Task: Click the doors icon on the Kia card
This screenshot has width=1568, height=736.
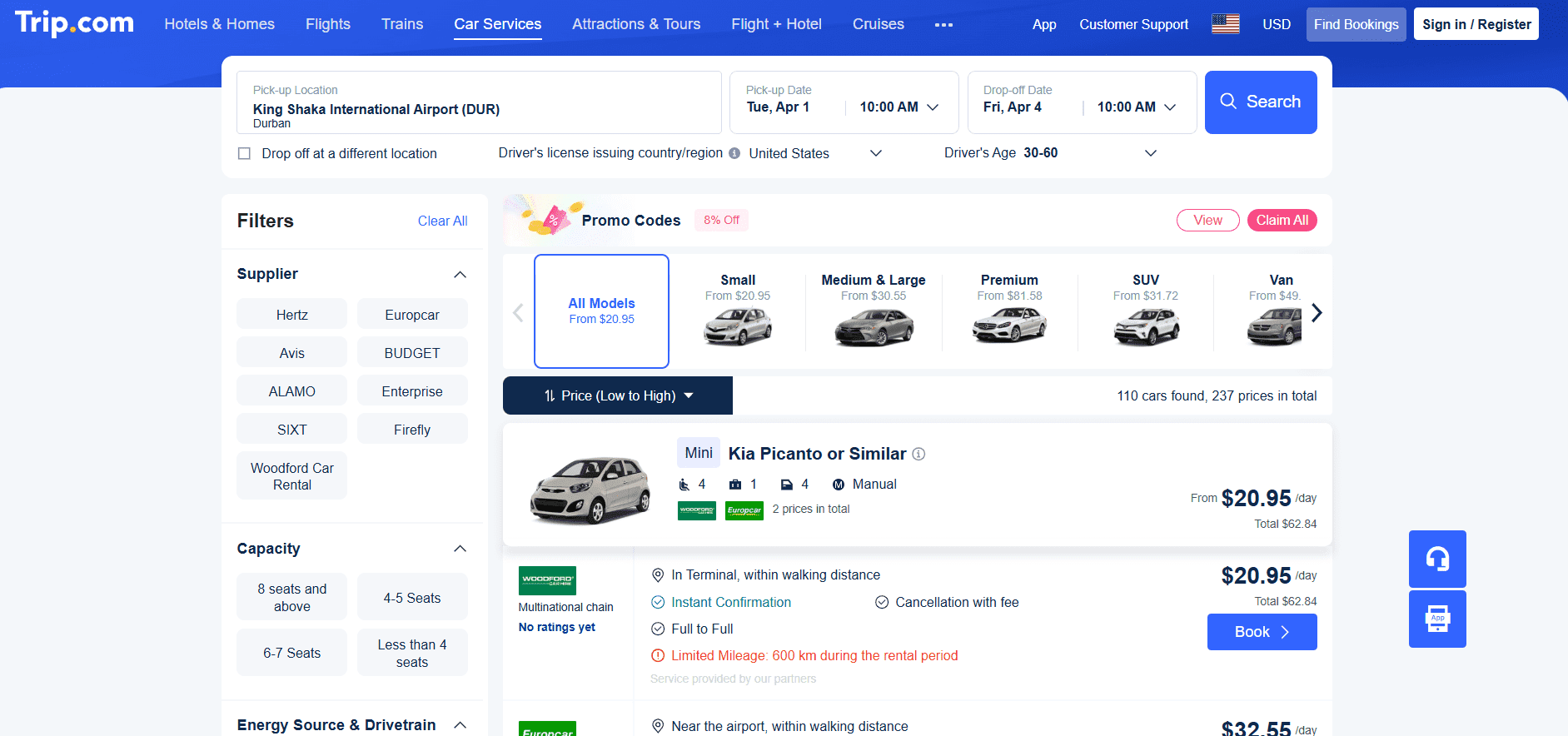Action: [787, 485]
